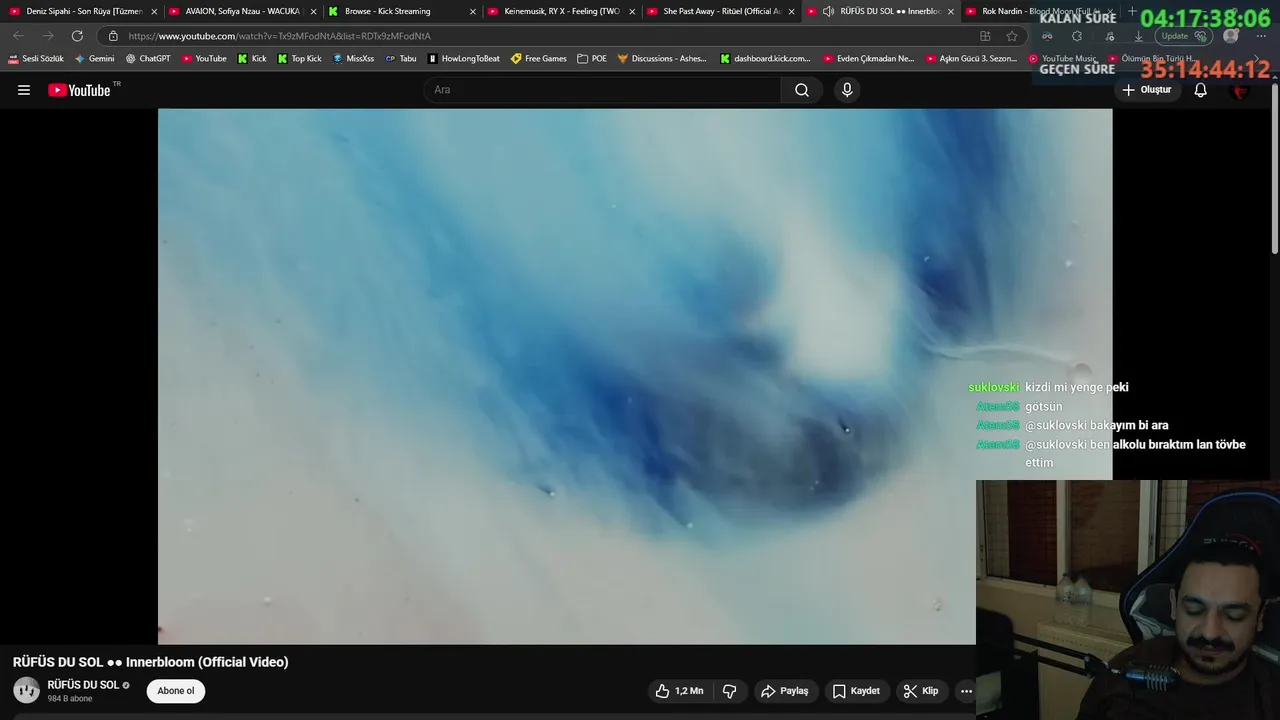Image resolution: width=1280 pixels, height=720 pixels.
Task: Switch to the Deniz Sipahi - Son Rüya tab
Action: [x=84, y=11]
